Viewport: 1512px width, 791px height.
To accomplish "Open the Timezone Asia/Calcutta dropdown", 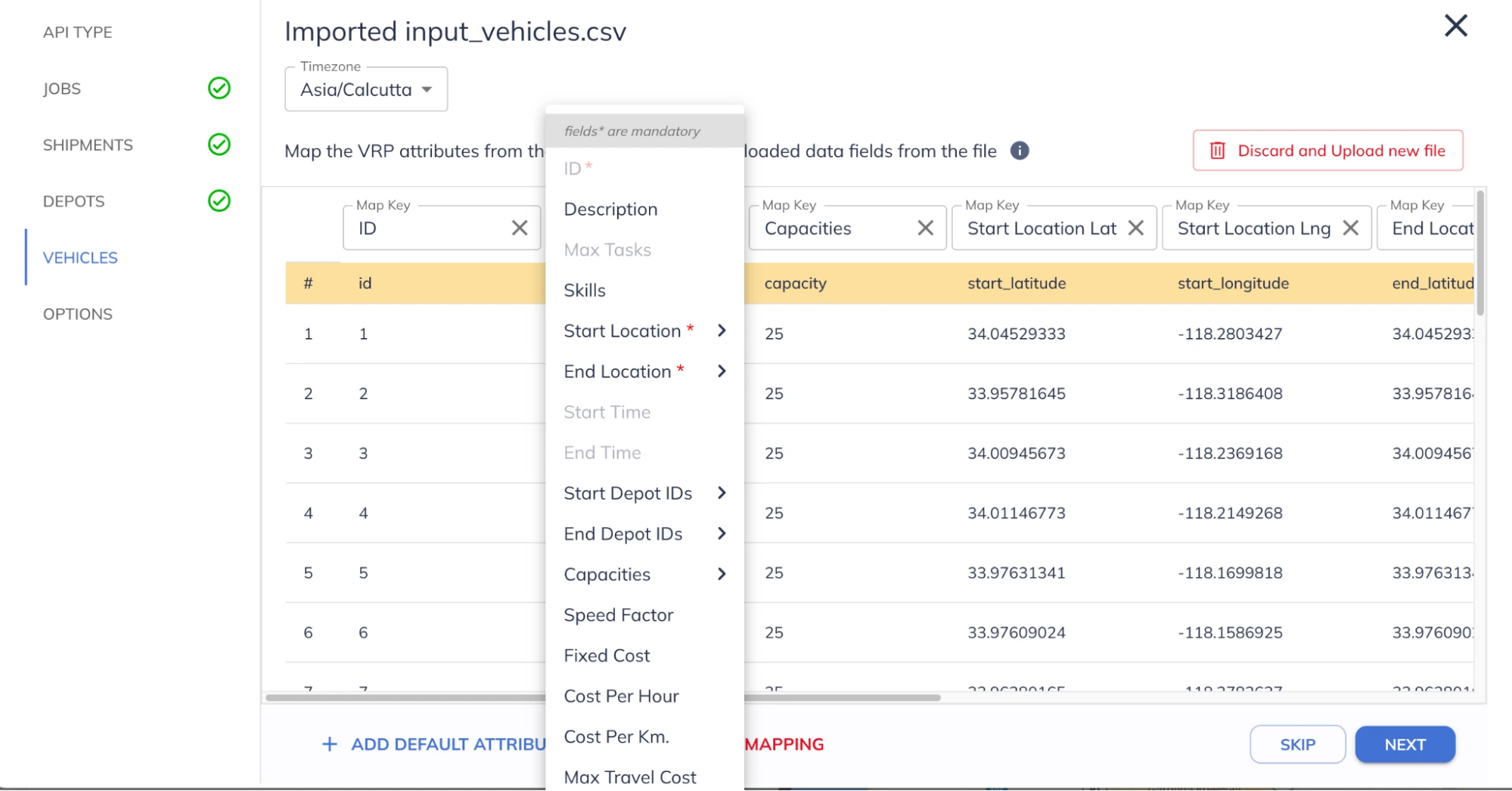I will 366,89.
